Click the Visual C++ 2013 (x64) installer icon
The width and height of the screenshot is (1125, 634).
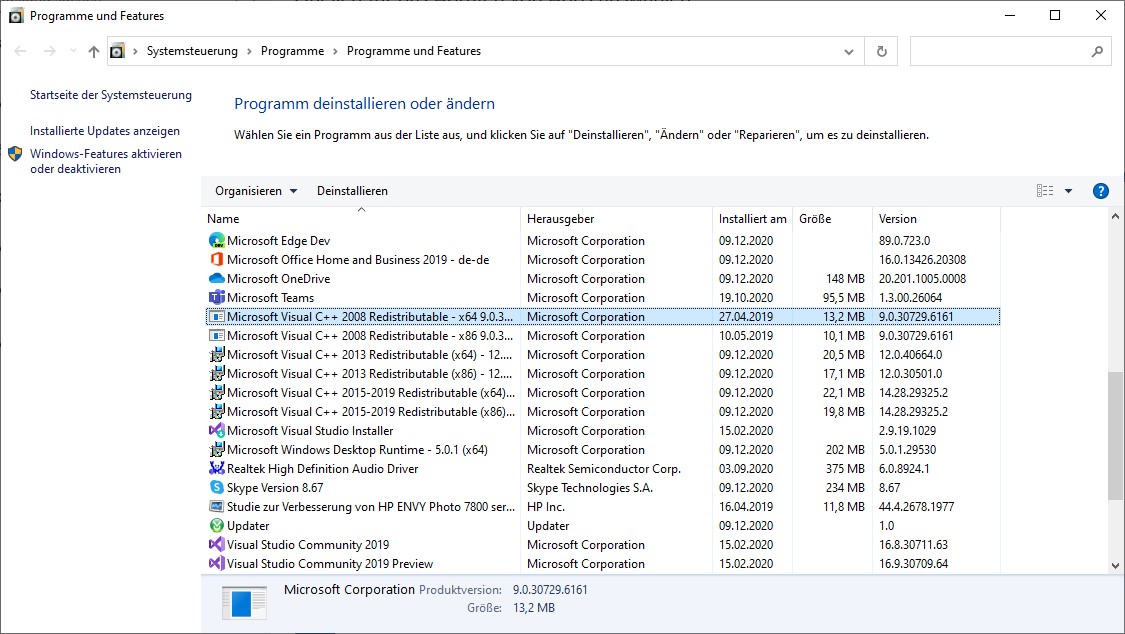click(x=216, y=354)
